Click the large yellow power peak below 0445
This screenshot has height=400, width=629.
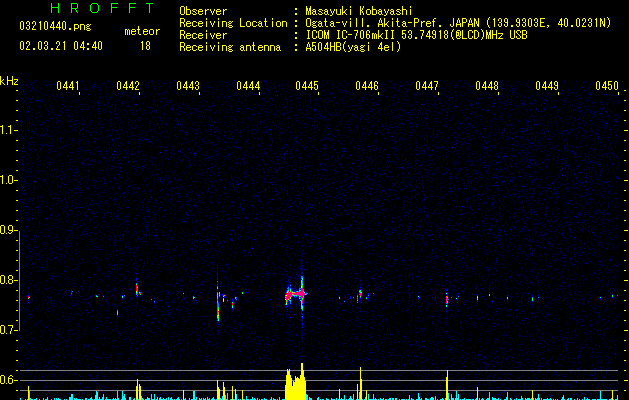click(x=295, y=382)
